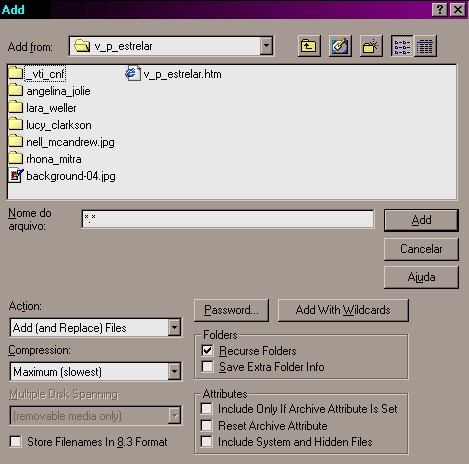The height and width of the screenshot is (464, 469).
Task: Click the Add (and Replace) Files value
Action: pos(69,328)
